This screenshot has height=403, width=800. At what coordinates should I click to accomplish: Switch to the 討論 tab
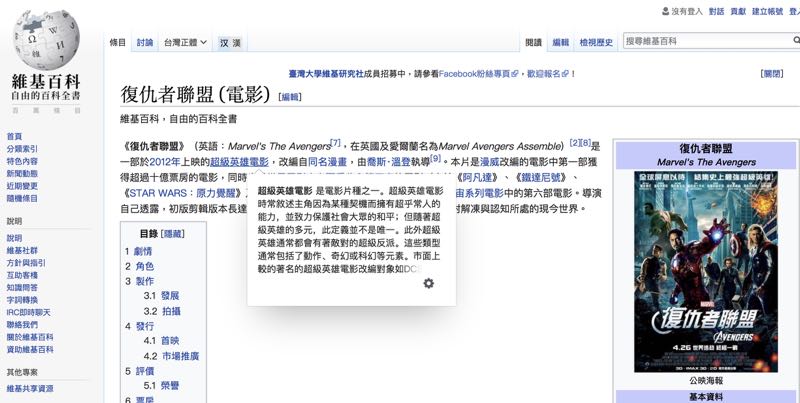point(145,43)
